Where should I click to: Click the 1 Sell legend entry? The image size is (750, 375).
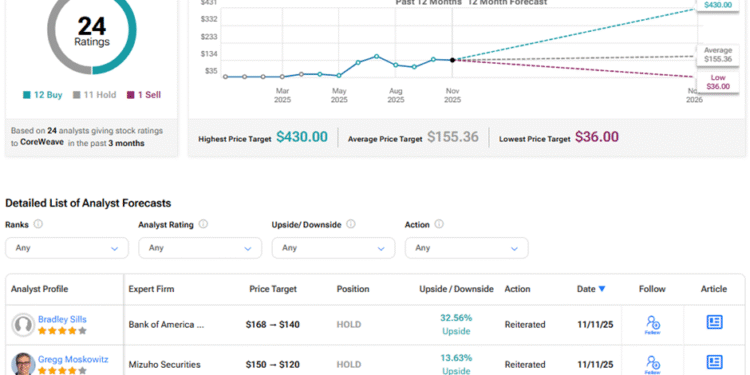coord(144,95)
